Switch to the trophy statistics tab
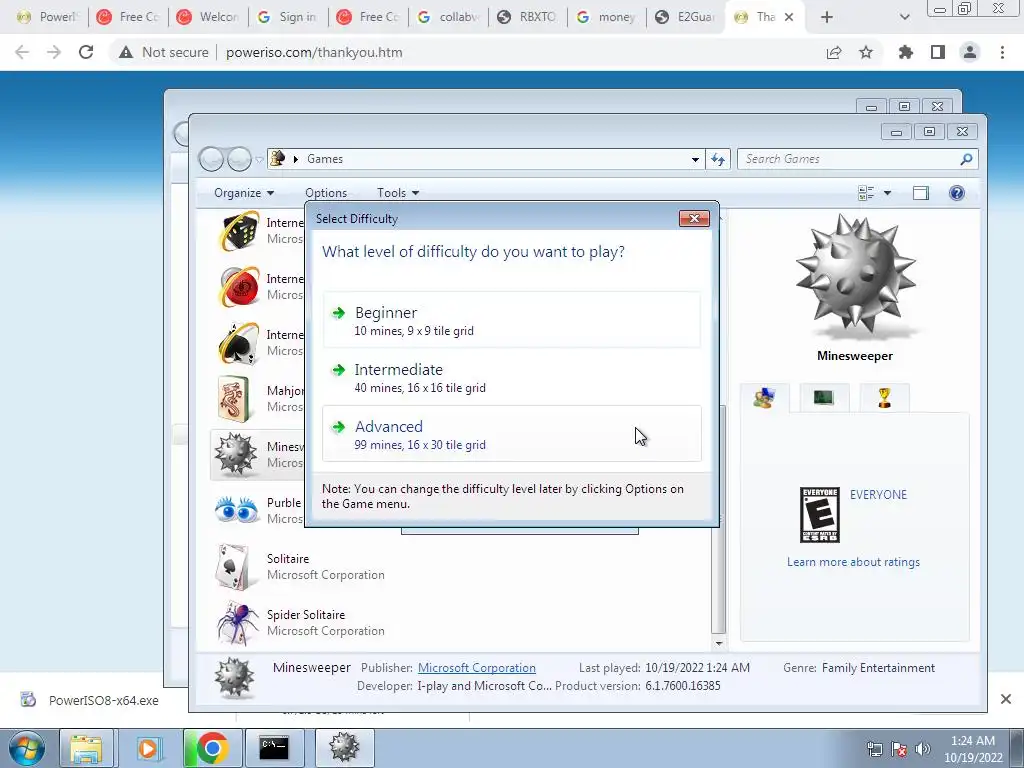 [x=884, y=397]
